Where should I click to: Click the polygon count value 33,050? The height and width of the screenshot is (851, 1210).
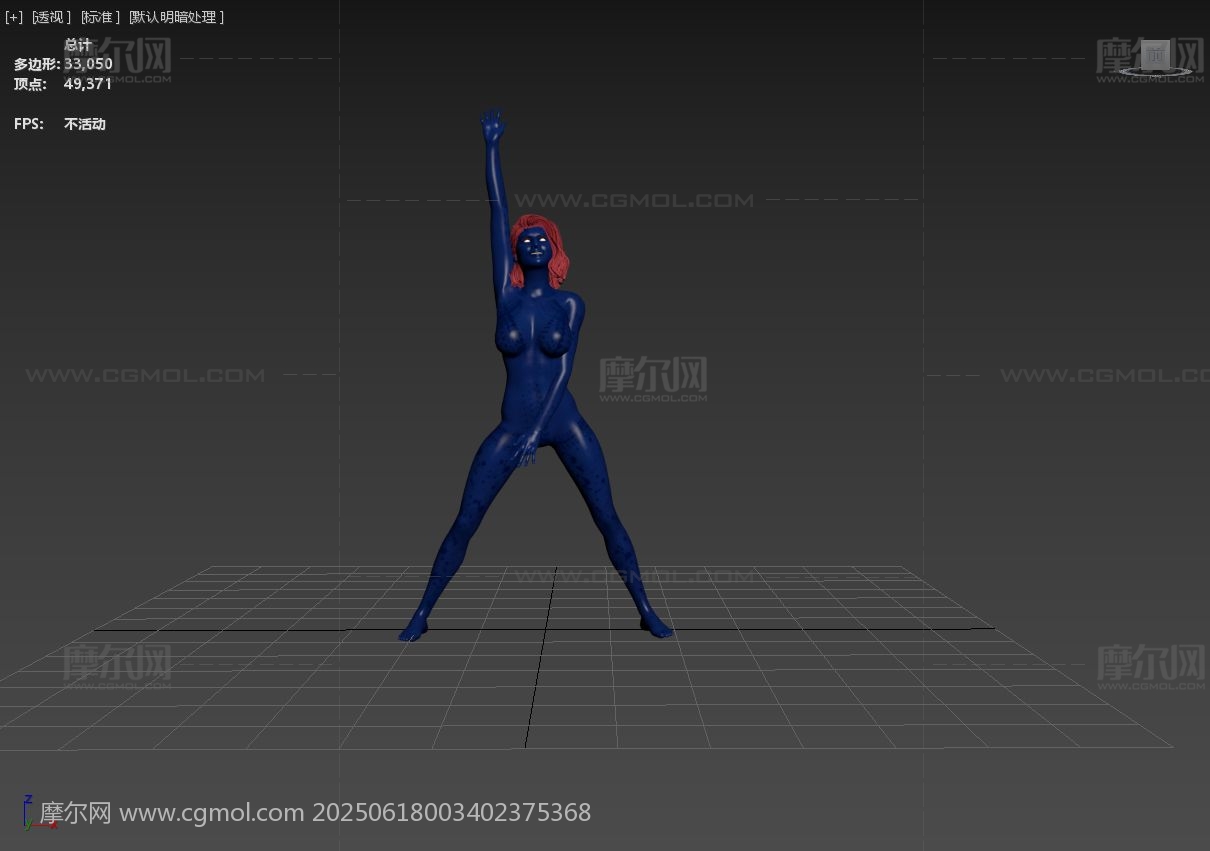tap(88, 64)
